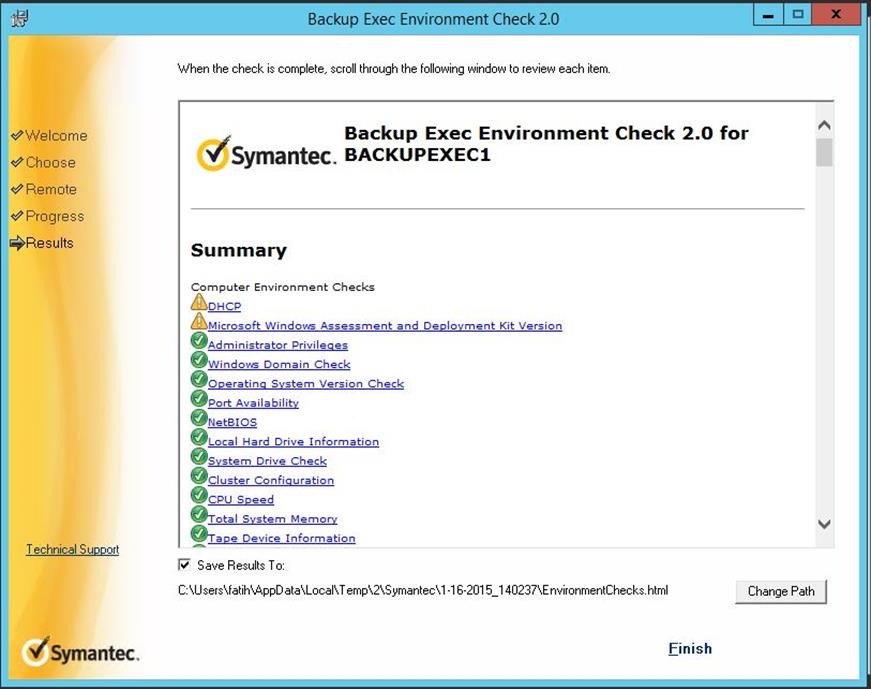The width and height of the screenshot is (871, 689).
Task: Open the Windows Domain Check link
Action: (279, 365)
